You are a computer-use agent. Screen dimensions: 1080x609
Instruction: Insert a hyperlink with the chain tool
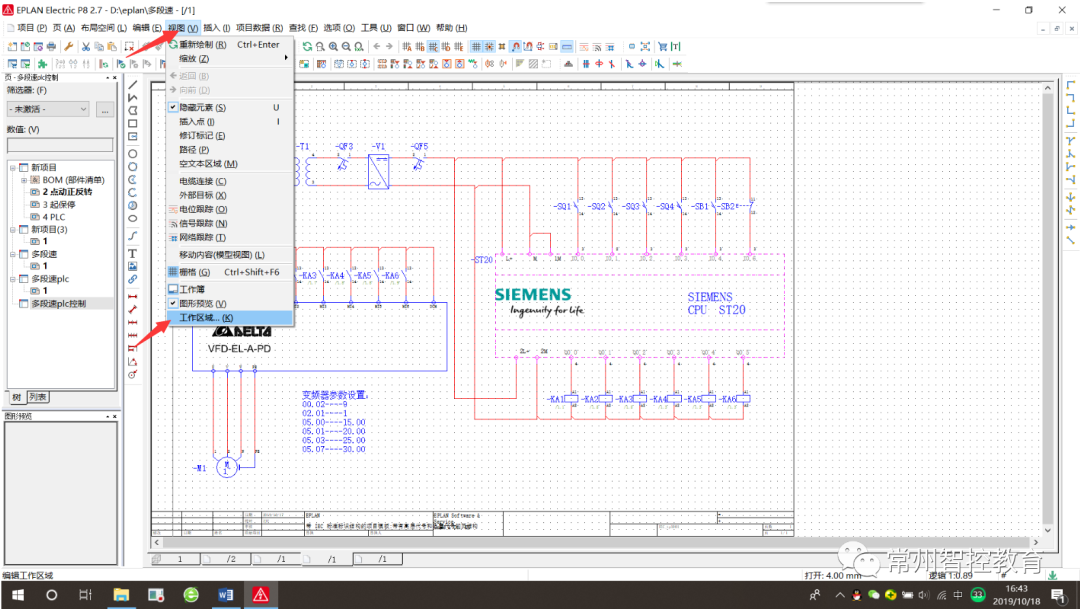click(132, 279)
